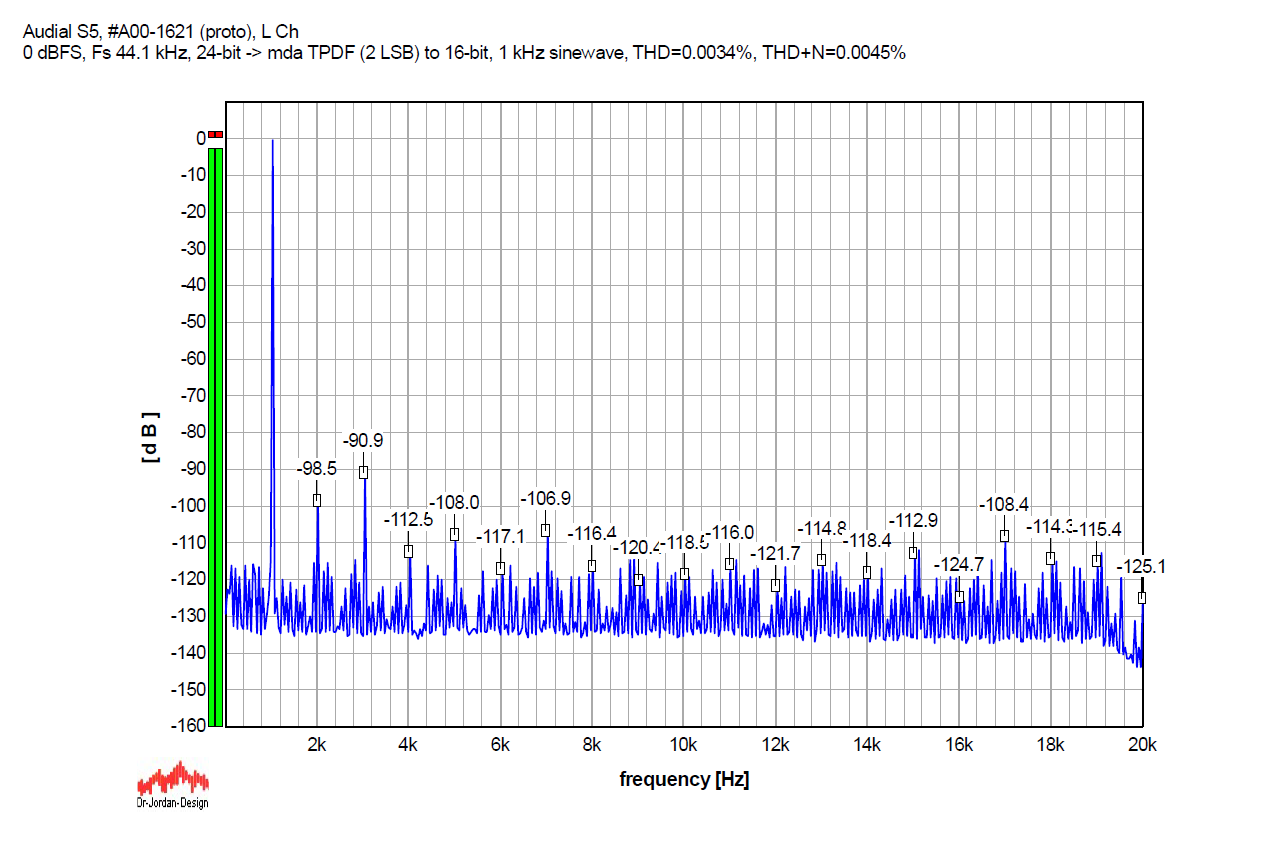
Task: Click the square marker labeled -117.1
Action: point(500,568)
